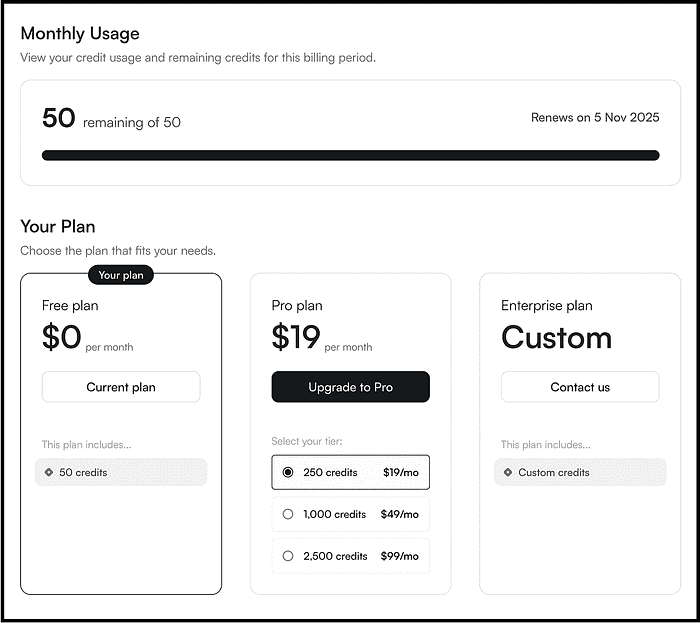Click the diamond icon beside 50 credits
700x623 pixels.
49,472
